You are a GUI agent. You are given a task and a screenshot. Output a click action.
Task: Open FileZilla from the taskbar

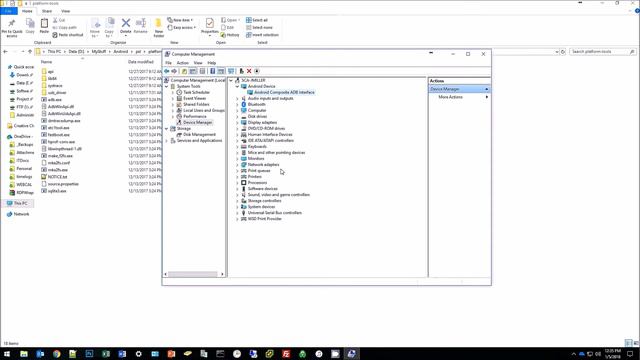pyautogui.click(x=286, y=354)
